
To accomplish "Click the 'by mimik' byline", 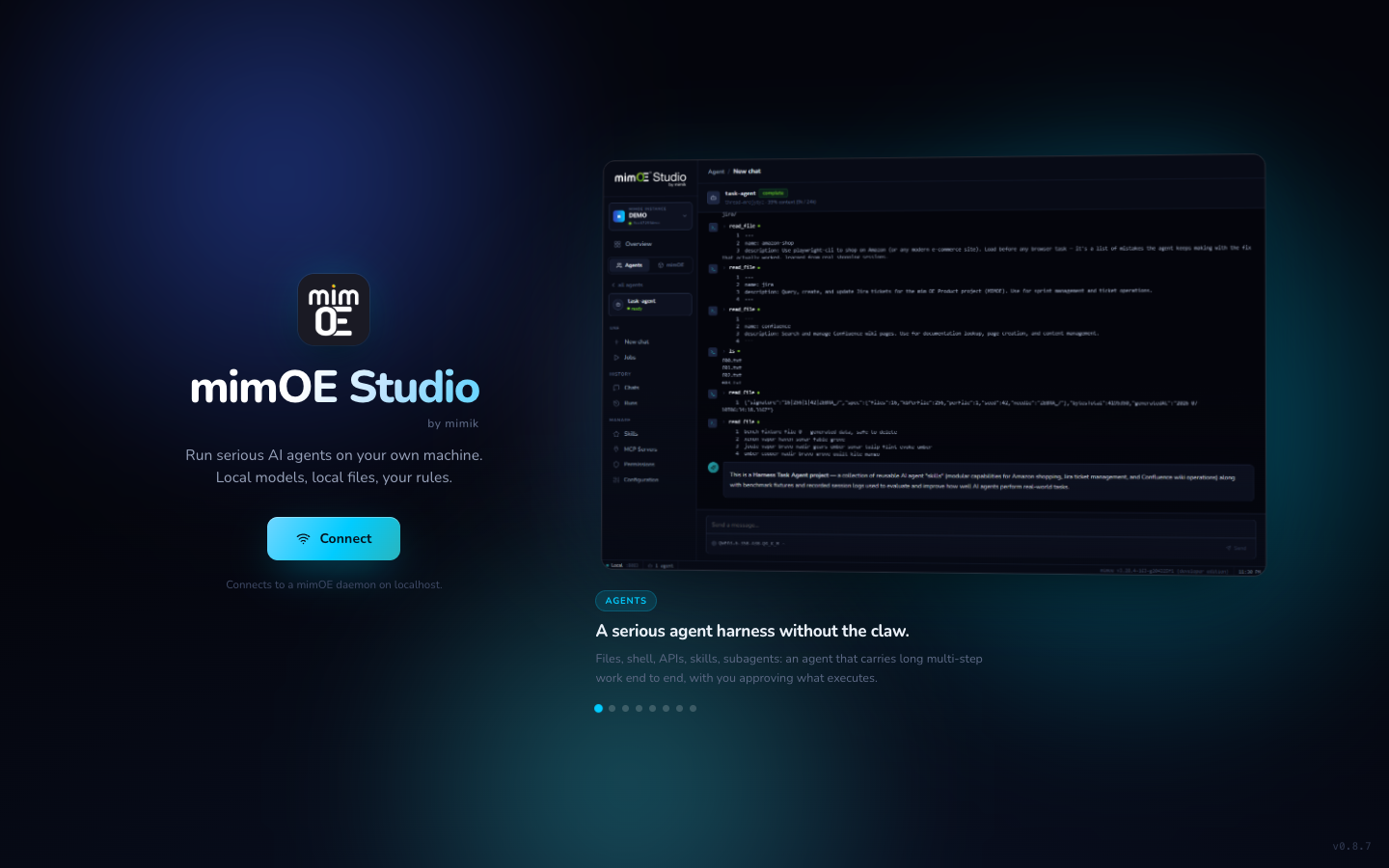I will [453, 423].
